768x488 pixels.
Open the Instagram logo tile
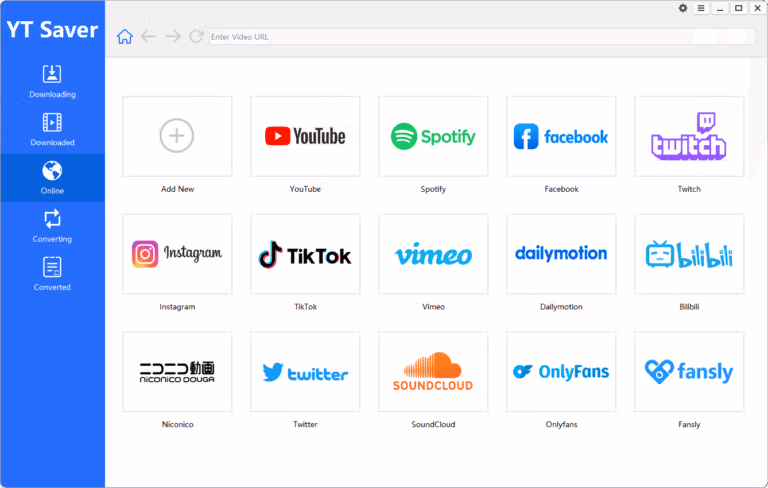[177, 254]
